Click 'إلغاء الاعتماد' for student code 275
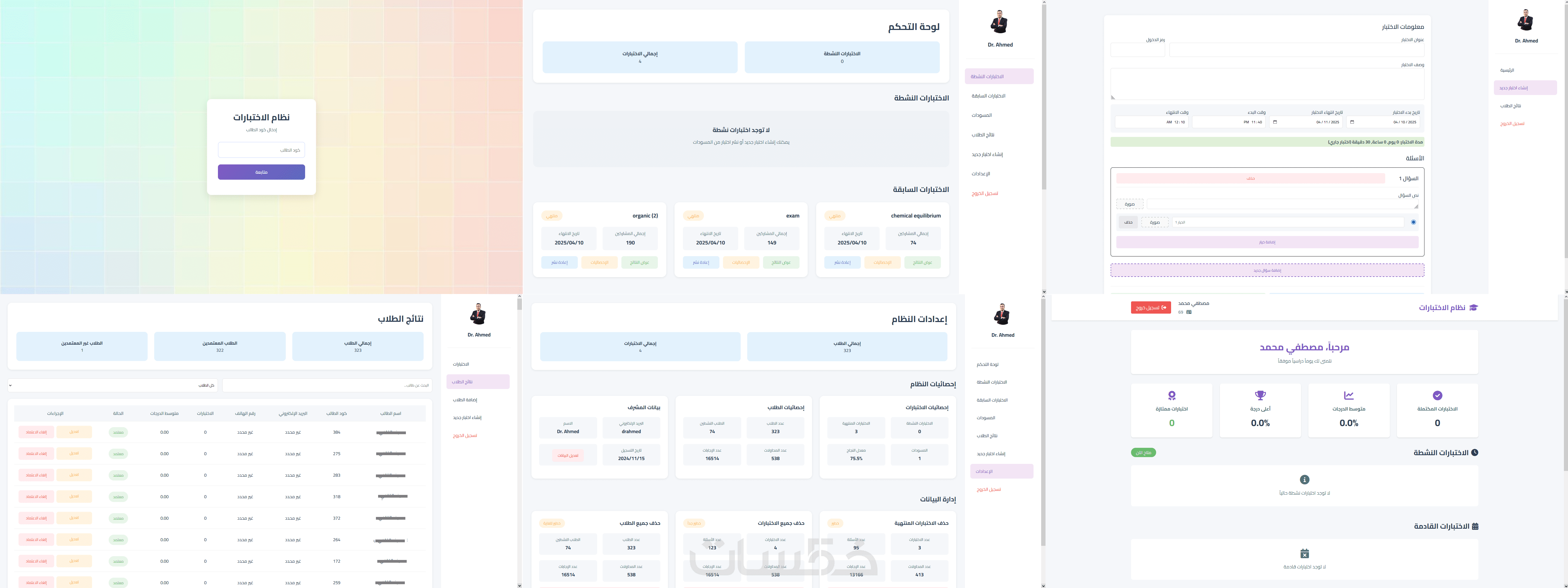This screenshot has width=1568, height=588. point(37,454)
